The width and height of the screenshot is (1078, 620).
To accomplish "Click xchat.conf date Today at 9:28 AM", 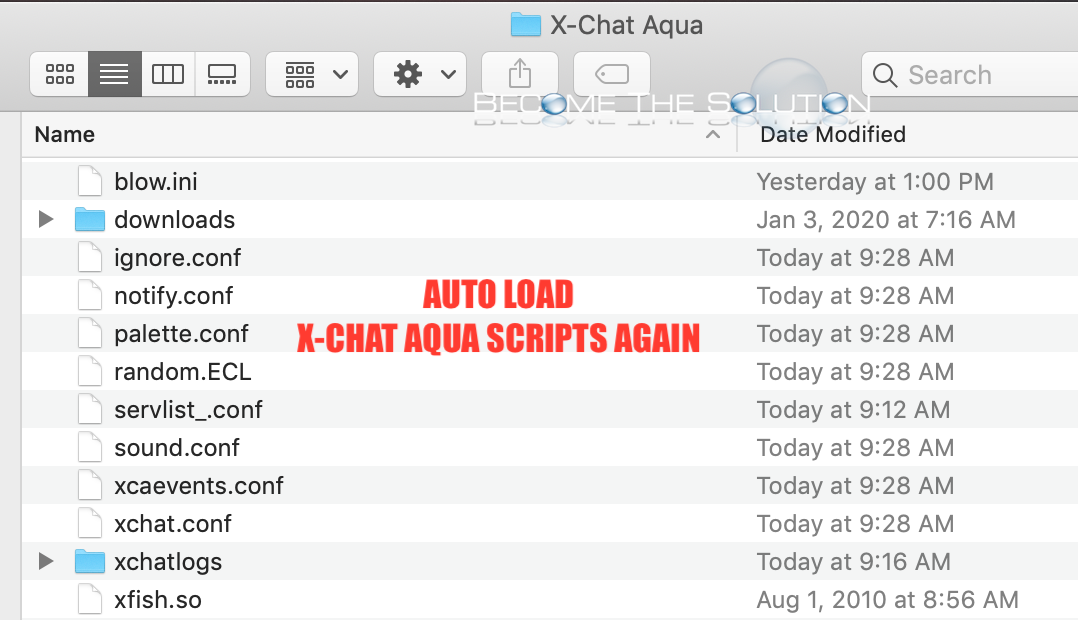I will [x=855, y=524].
